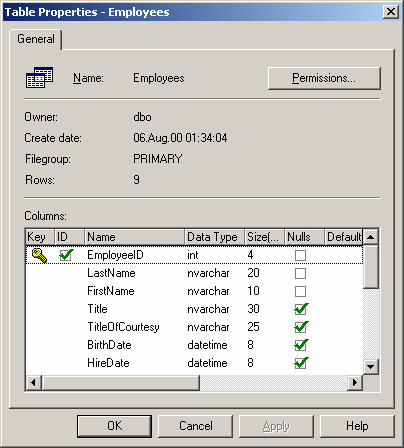Select the General tab
The image size is (404, 448).
pyautogui.click(x=36, y=39)
